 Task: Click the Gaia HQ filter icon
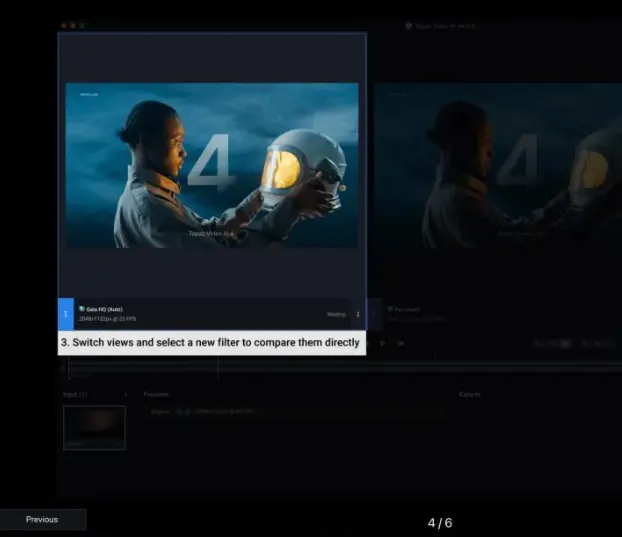point(81,309)
